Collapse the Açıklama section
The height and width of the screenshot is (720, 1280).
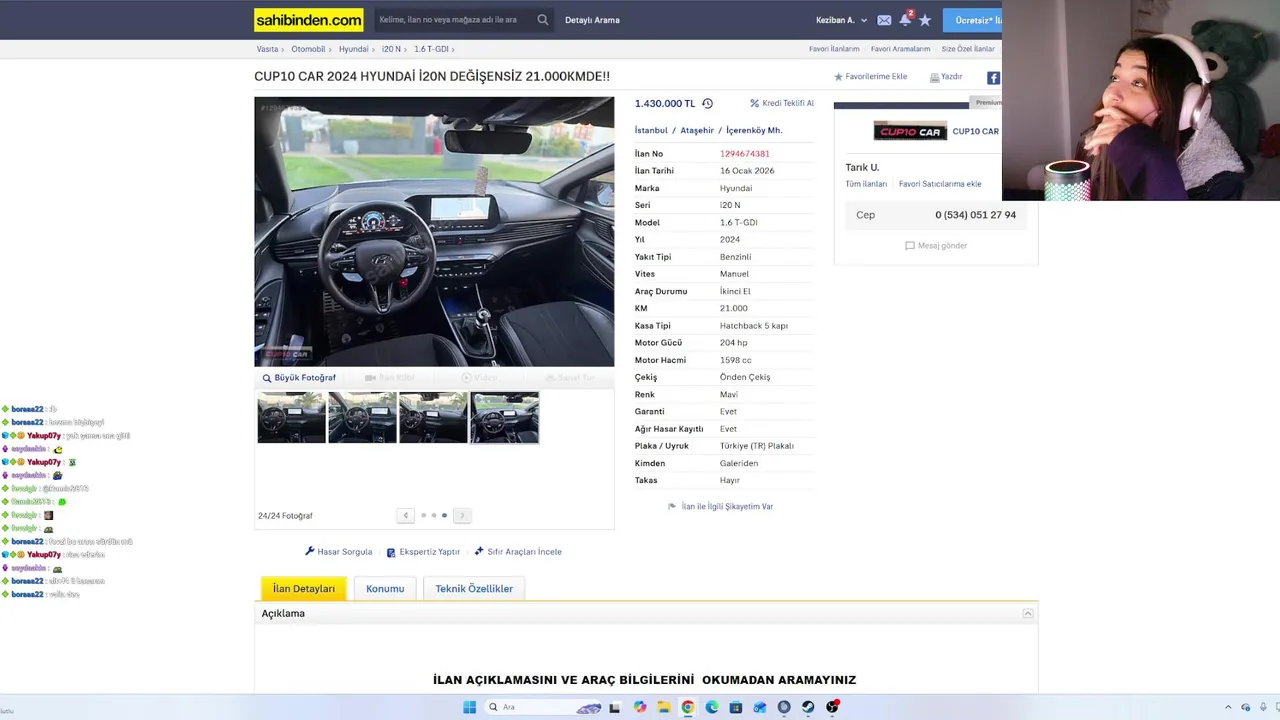[1027, 613]
